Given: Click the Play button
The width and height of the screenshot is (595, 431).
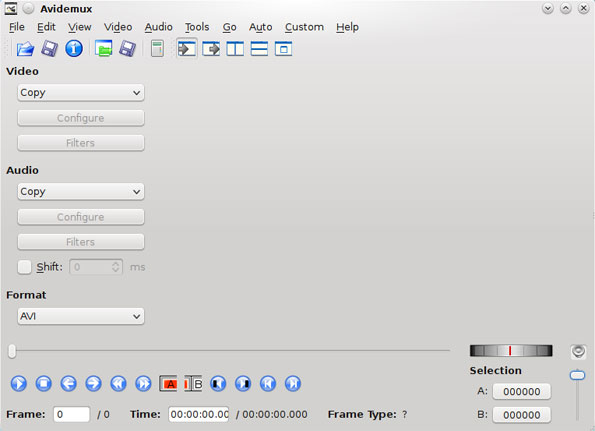Looking at the screenshot, I should [x=19, y=384].
